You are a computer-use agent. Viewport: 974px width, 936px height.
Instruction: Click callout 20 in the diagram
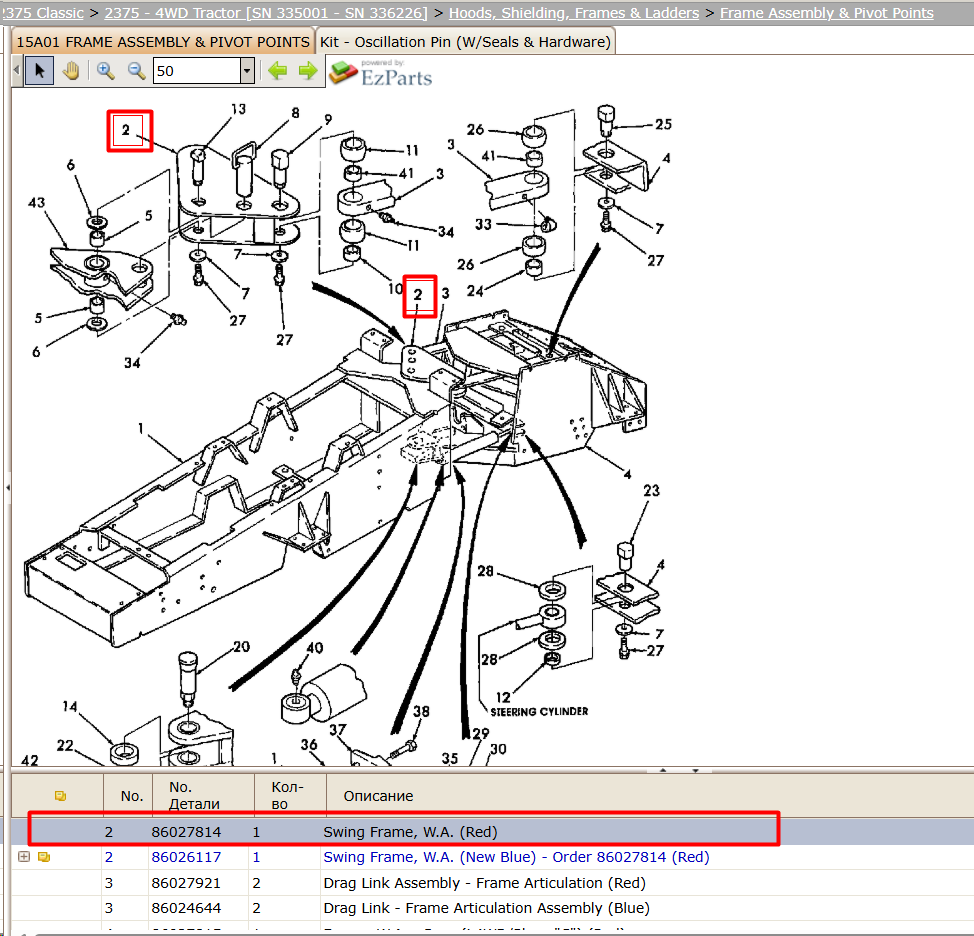coord(242,647)
